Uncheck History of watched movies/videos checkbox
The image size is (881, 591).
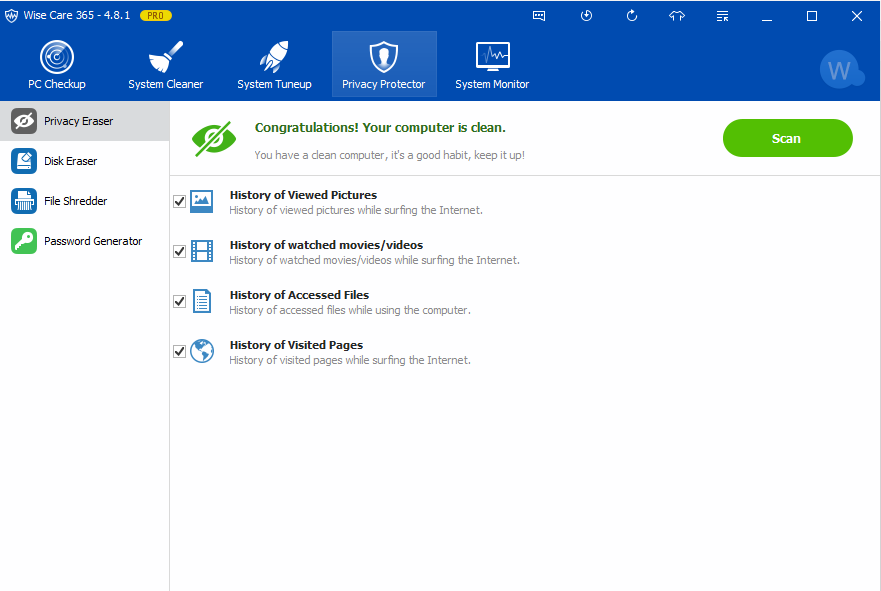pos(179,251)
